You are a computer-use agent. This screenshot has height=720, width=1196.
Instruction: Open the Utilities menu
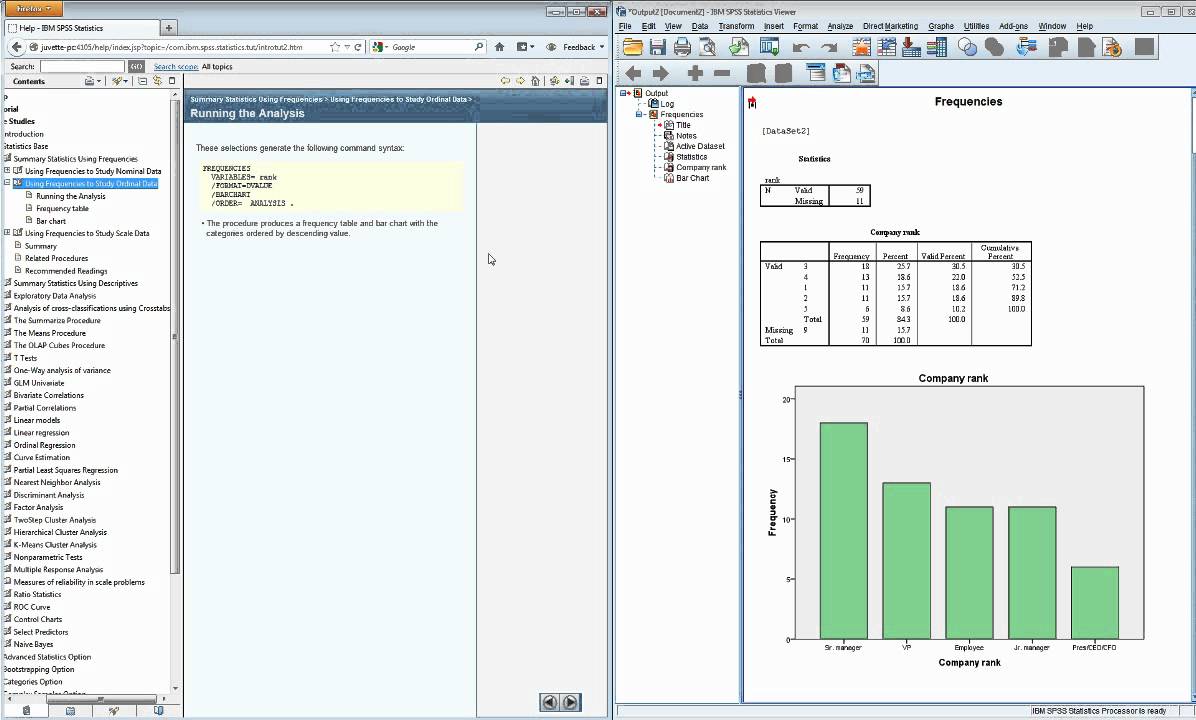point(976,26)
